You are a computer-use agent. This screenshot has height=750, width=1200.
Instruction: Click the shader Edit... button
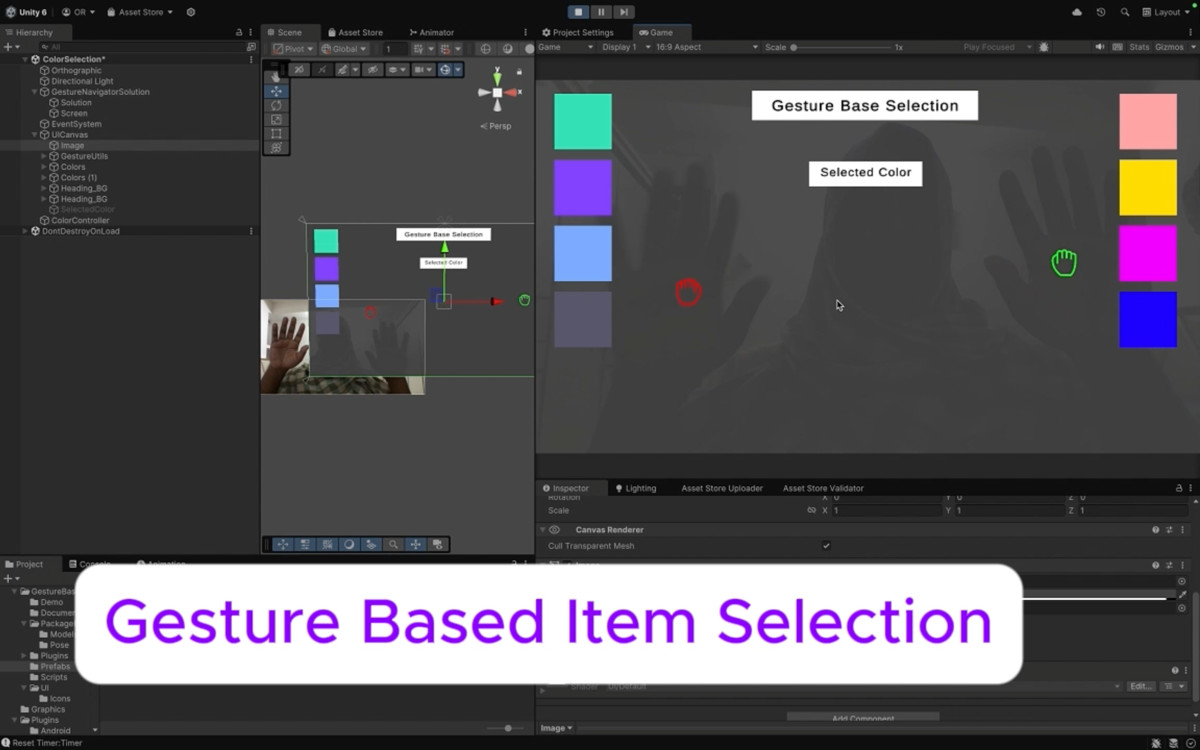click(x=1141, y=686)
